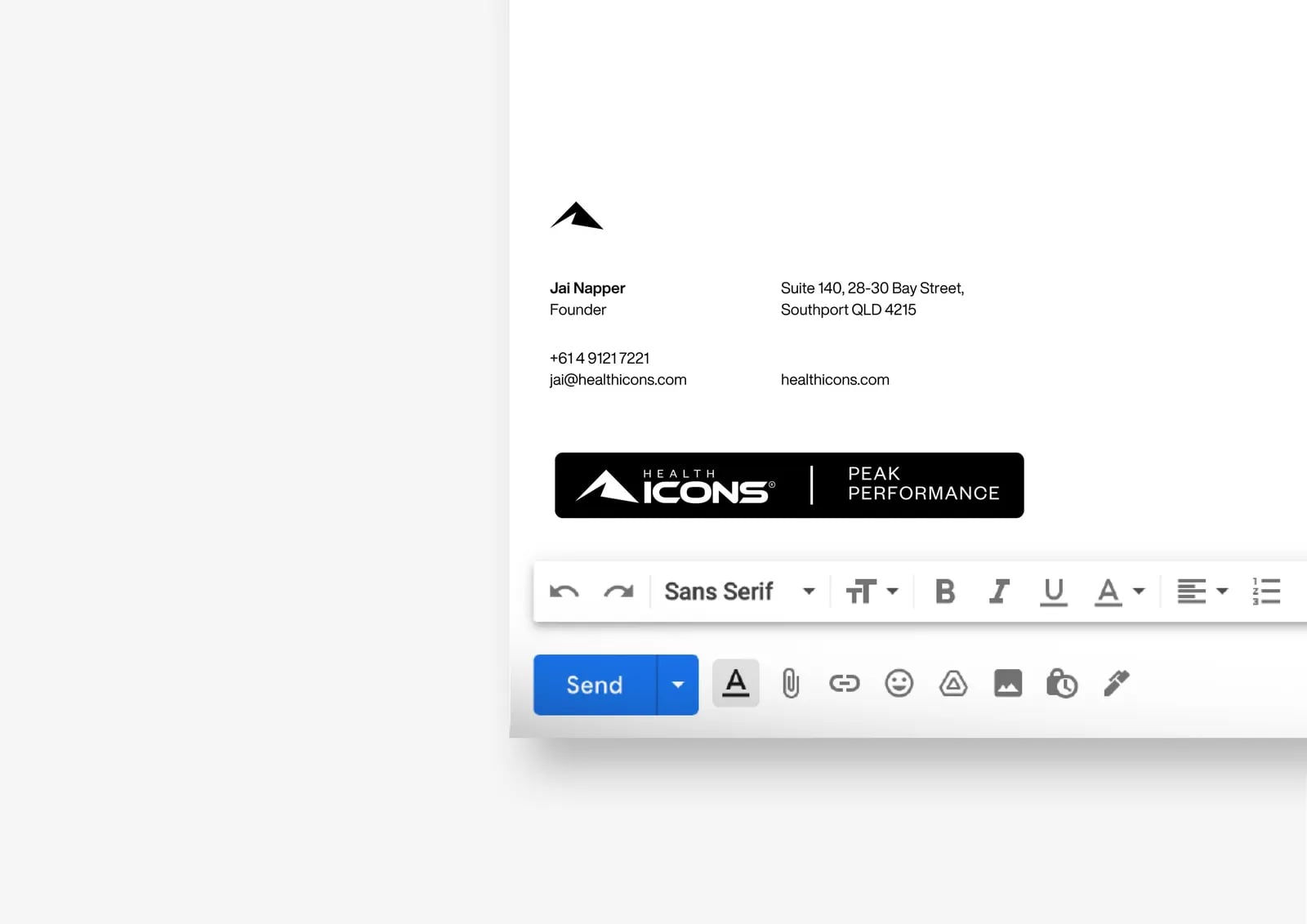
Task: Undo the last edit
Action: [x=564, y=591]
